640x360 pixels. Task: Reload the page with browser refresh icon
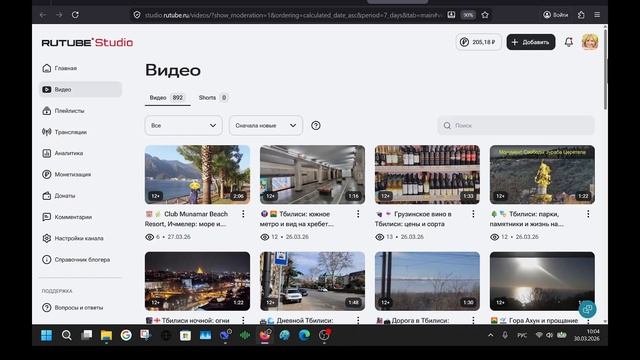(x=75, y=15)
